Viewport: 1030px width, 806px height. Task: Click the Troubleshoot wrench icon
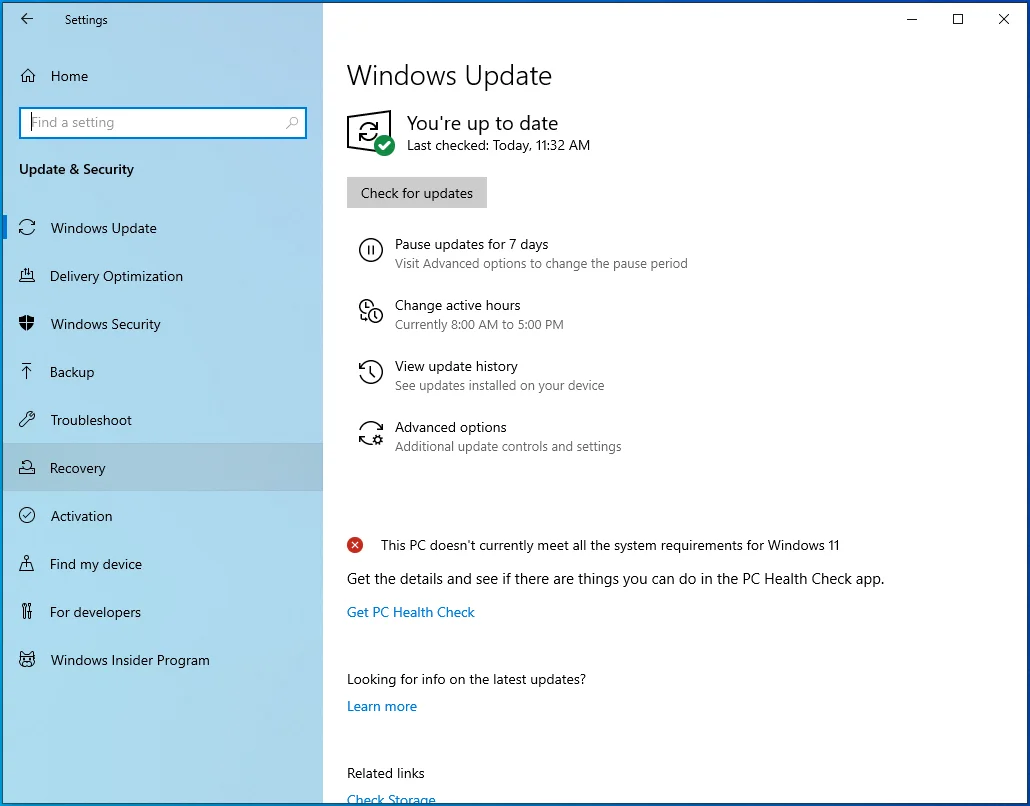coord(27,419)
